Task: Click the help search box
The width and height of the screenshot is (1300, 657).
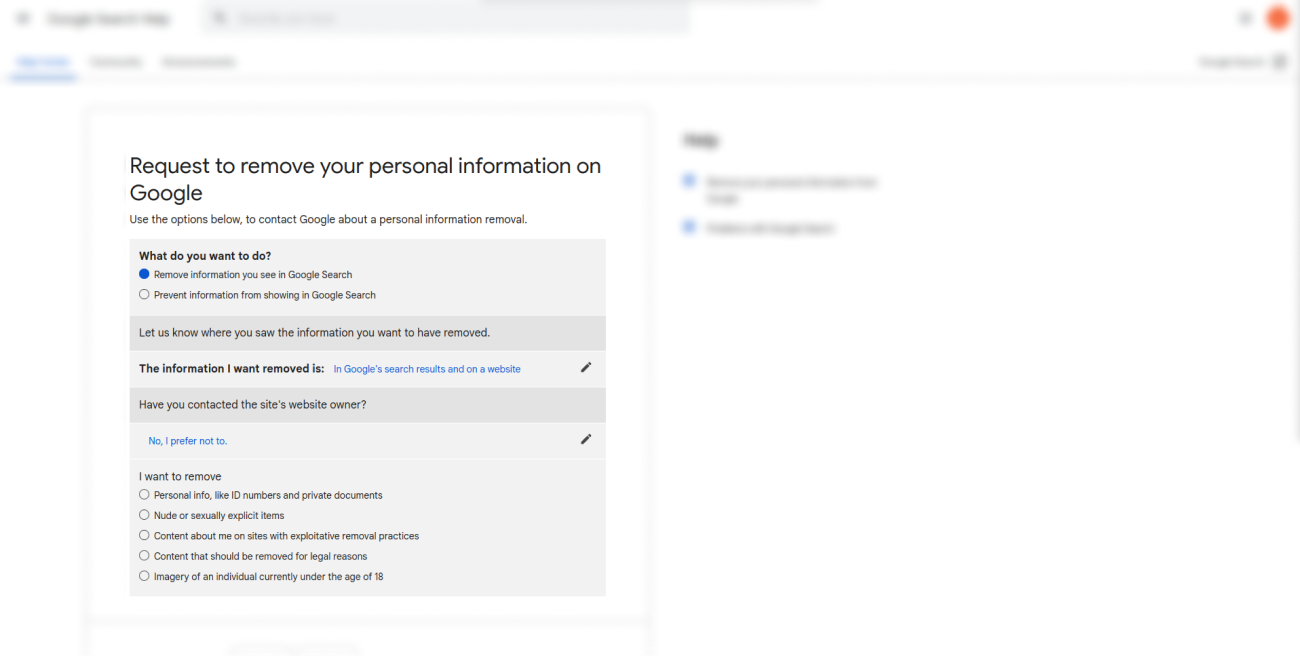Action: [x=450, y=19]
